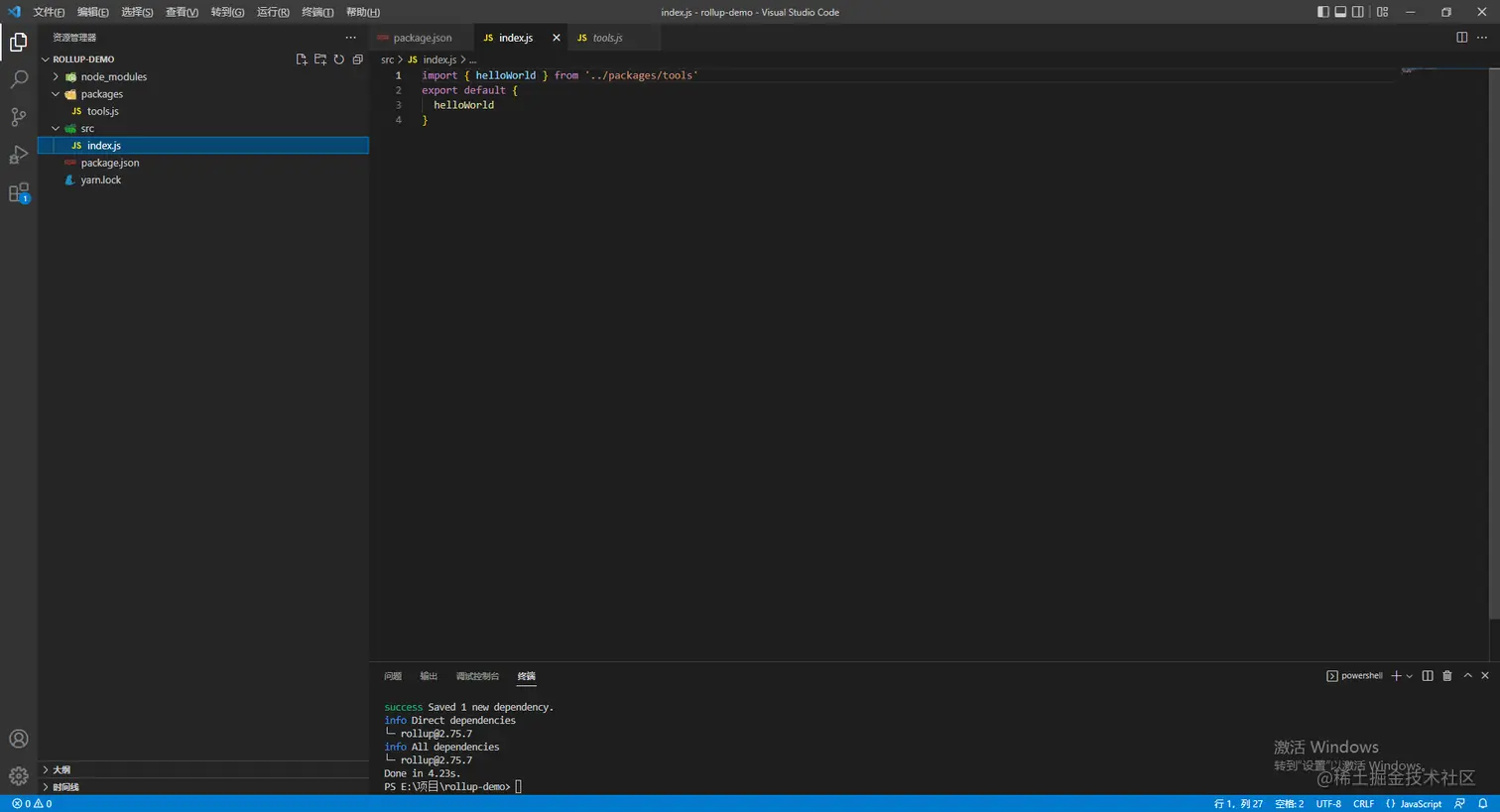Screen dimensions: 1500x812
Task: Open the Search view in activity bar
Action: 18,79
